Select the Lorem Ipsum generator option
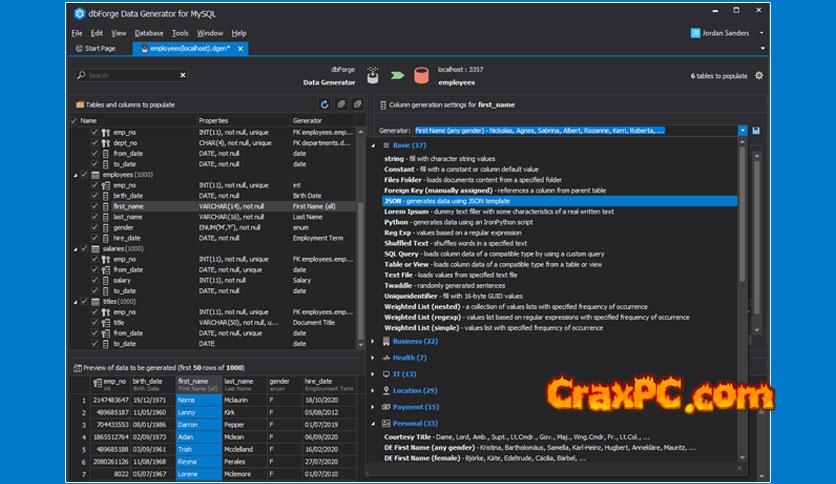The width and height of the screenshot is (836, 484). click(x=406, y=211)
